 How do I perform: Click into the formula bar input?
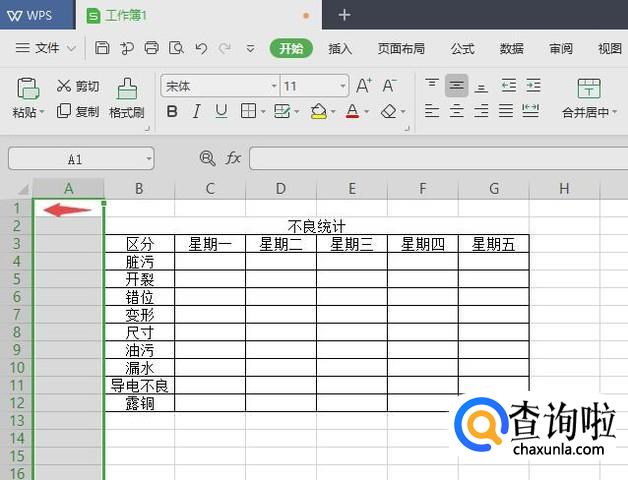(439, 158)
